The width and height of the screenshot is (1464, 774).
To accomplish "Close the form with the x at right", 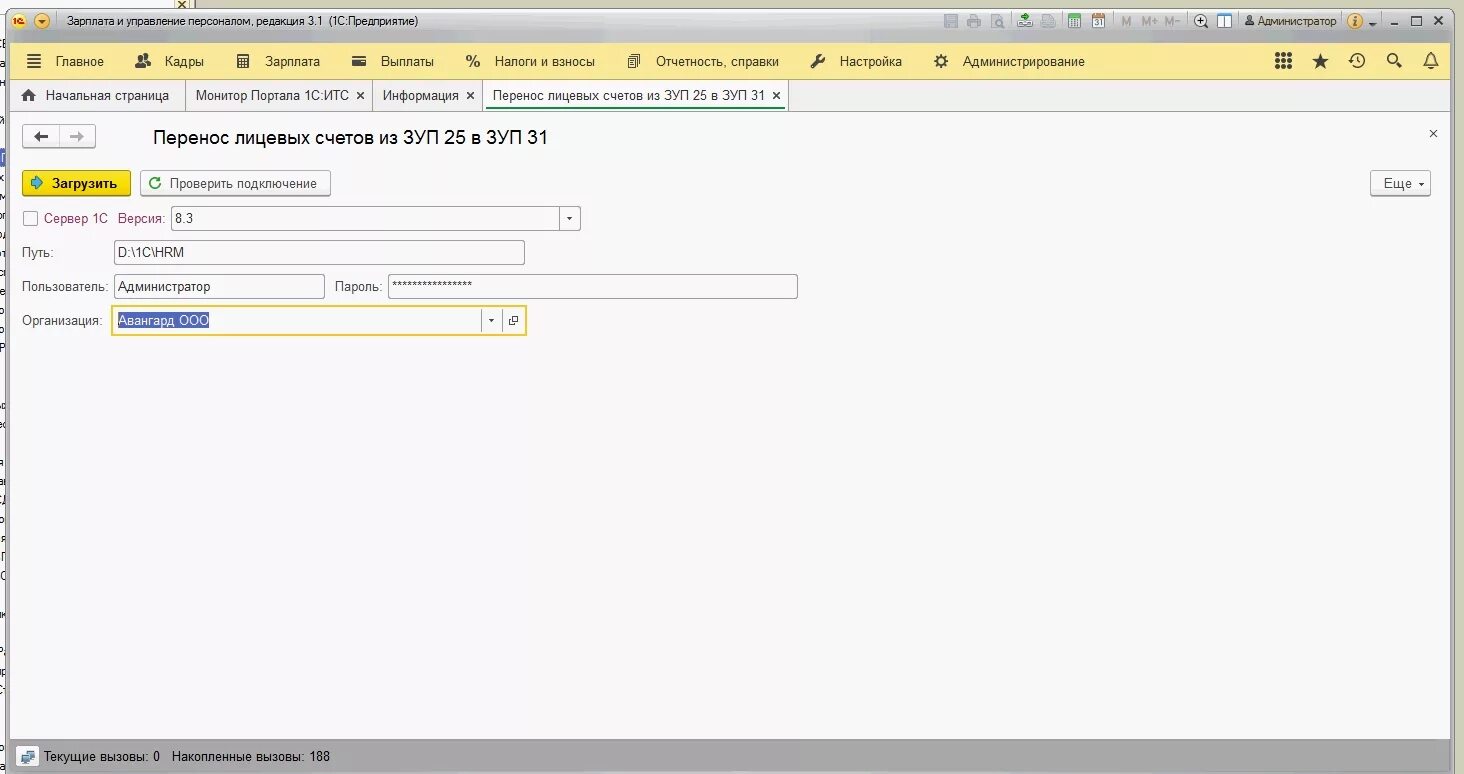I will (1433, 133).
